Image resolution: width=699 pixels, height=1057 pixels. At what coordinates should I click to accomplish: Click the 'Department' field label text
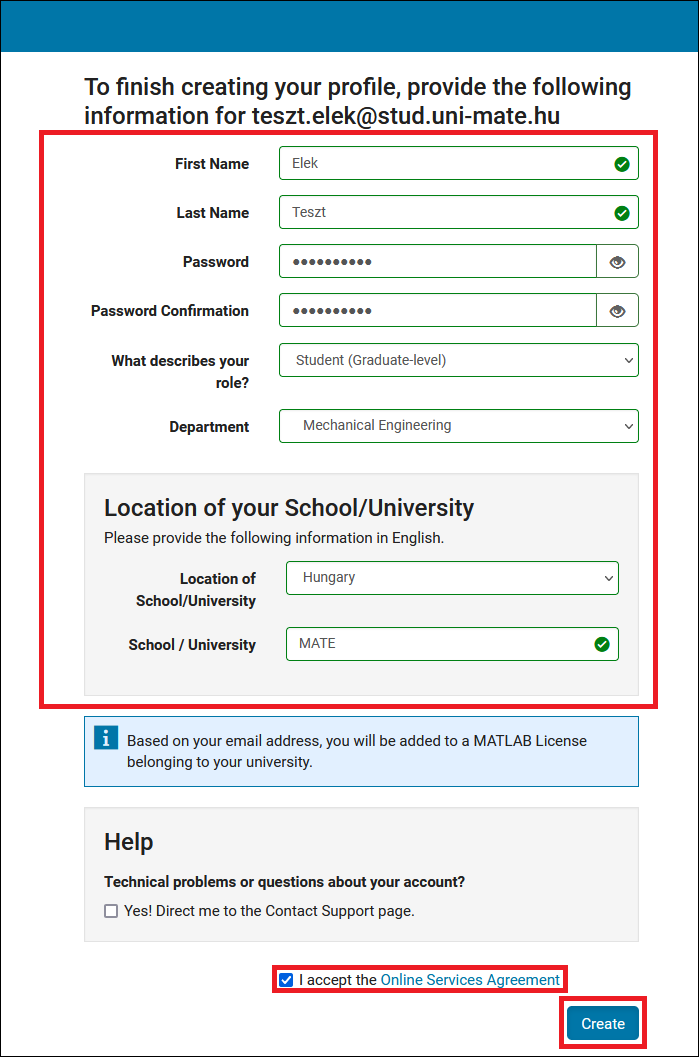[x=209, y=427]
